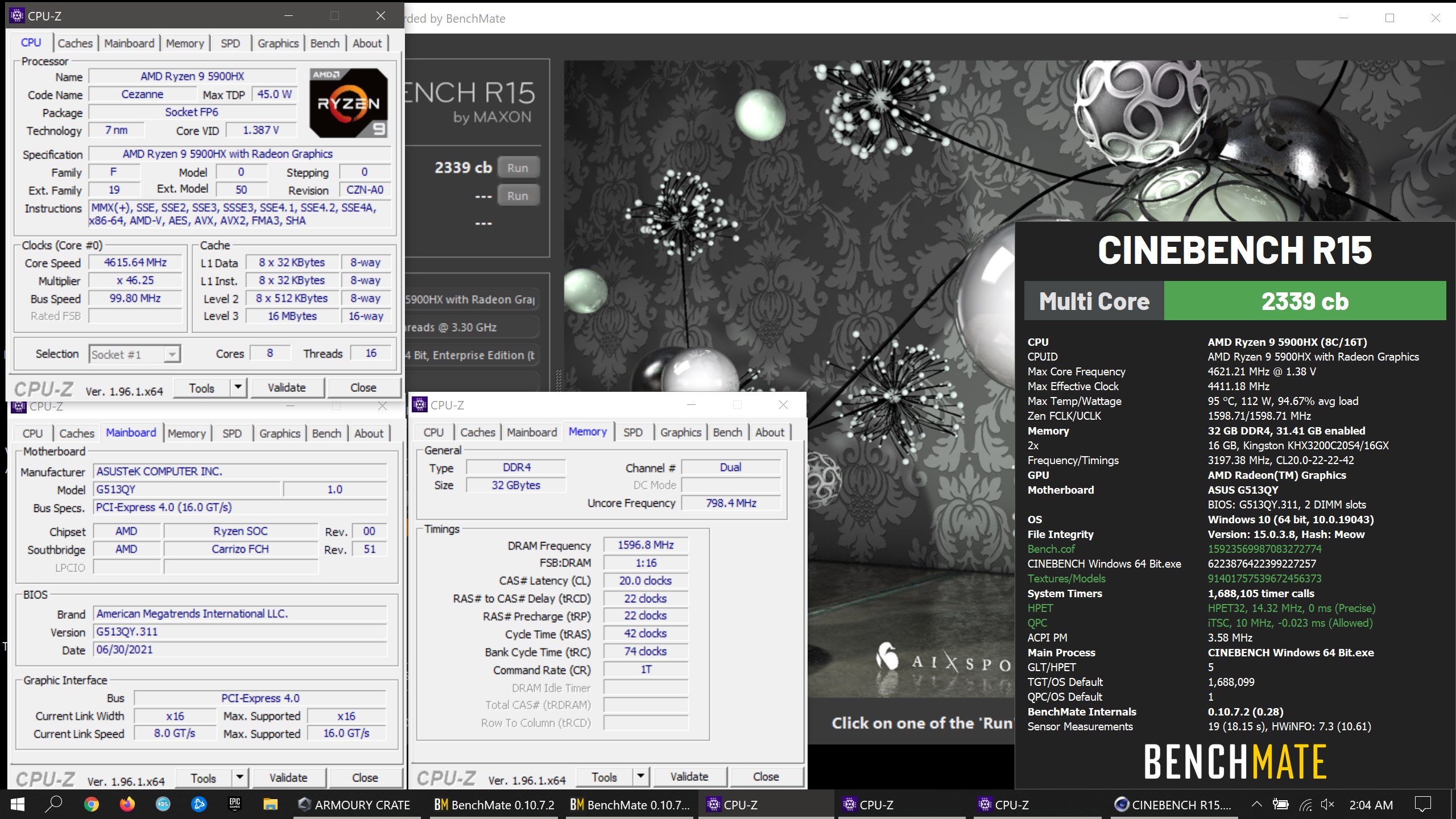The image size is (1456, 819).
Task: Click Tools button in top CPU-Z window
Action: (x=202, y=388)
